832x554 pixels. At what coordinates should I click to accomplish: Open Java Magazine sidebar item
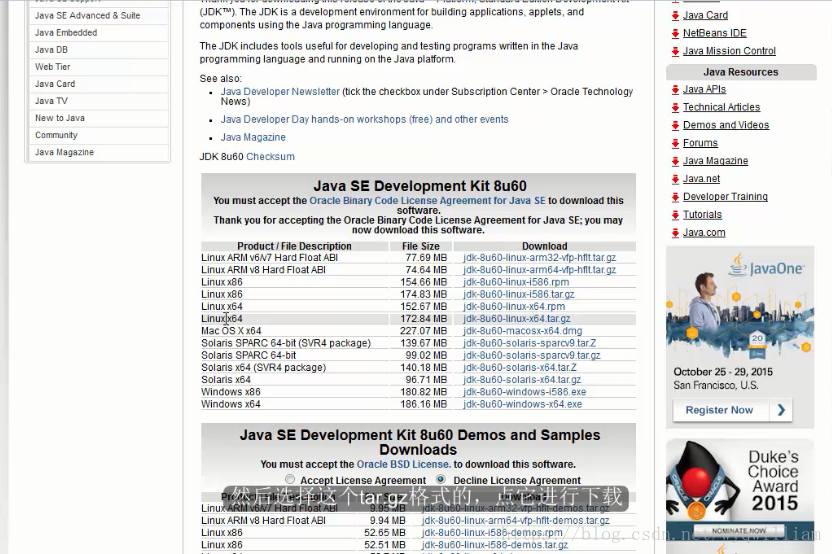coord(99,152)
